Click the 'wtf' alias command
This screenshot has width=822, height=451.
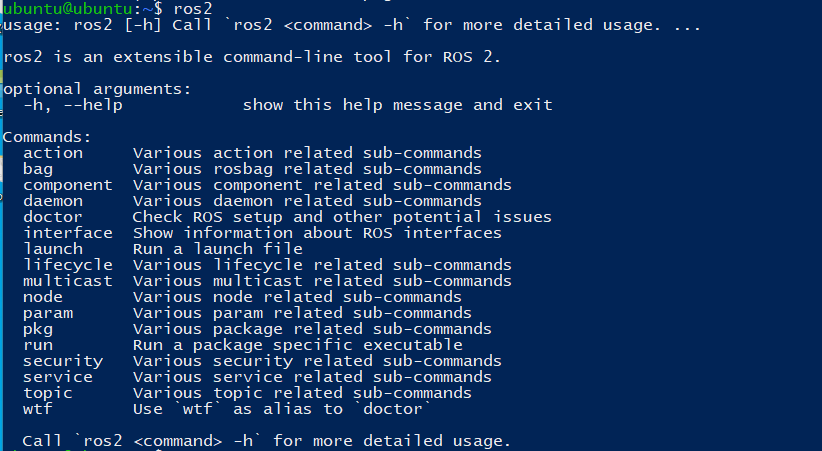37,409
